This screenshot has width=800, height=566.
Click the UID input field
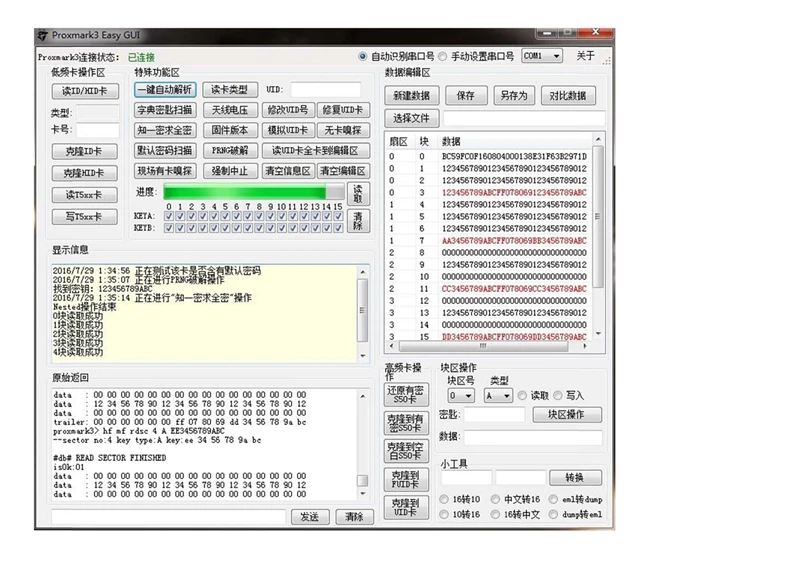coord(326,90)
